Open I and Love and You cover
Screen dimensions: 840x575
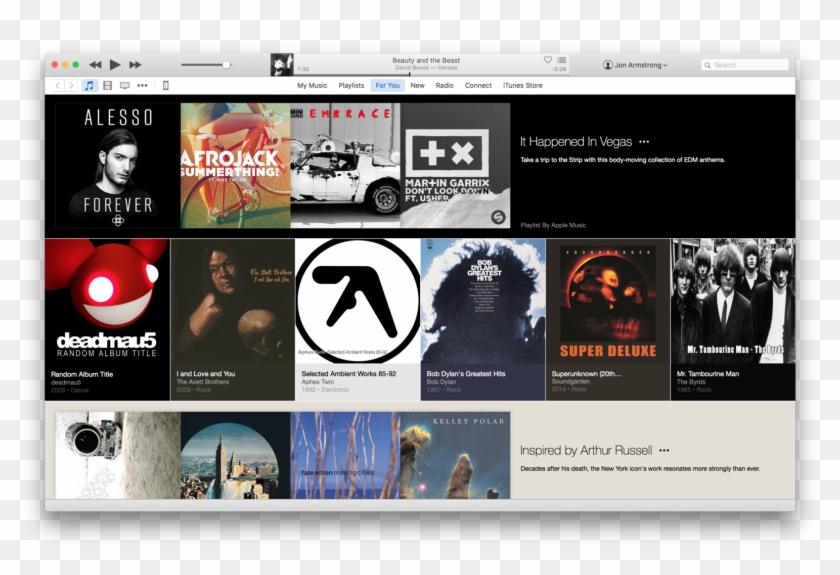pos(232,301)
